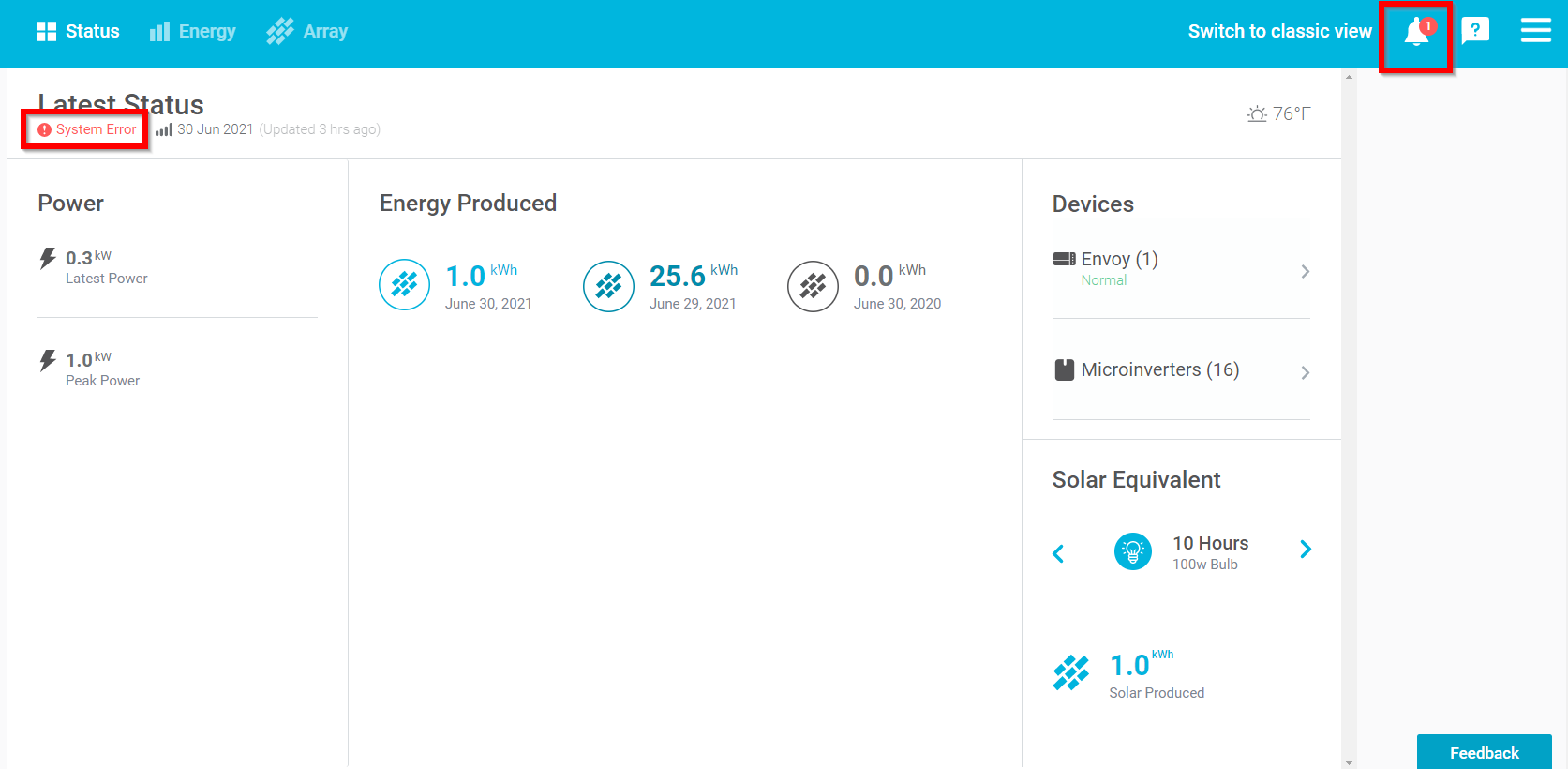Viewport: 1568px width, 769px height.
Task: Click the Latest Power lightning icon
Action: tap(48, 258)
